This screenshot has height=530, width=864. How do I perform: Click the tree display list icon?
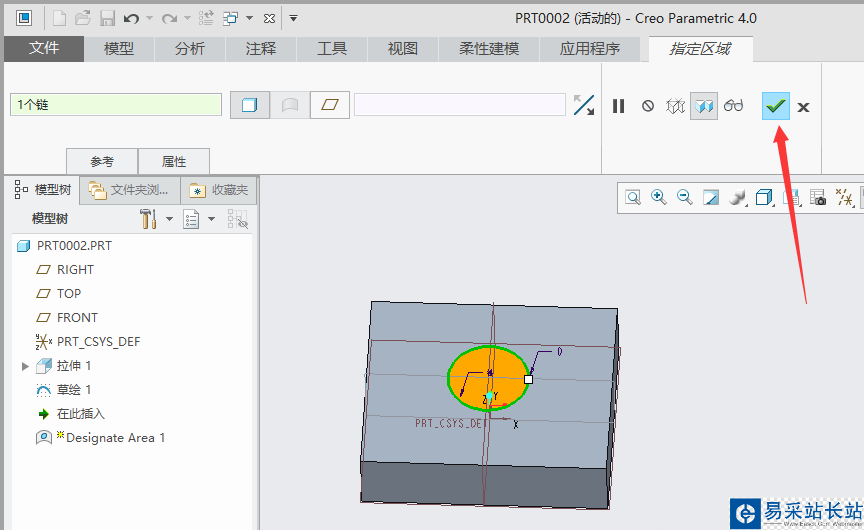pyautogui.click(x=191, y=219)
